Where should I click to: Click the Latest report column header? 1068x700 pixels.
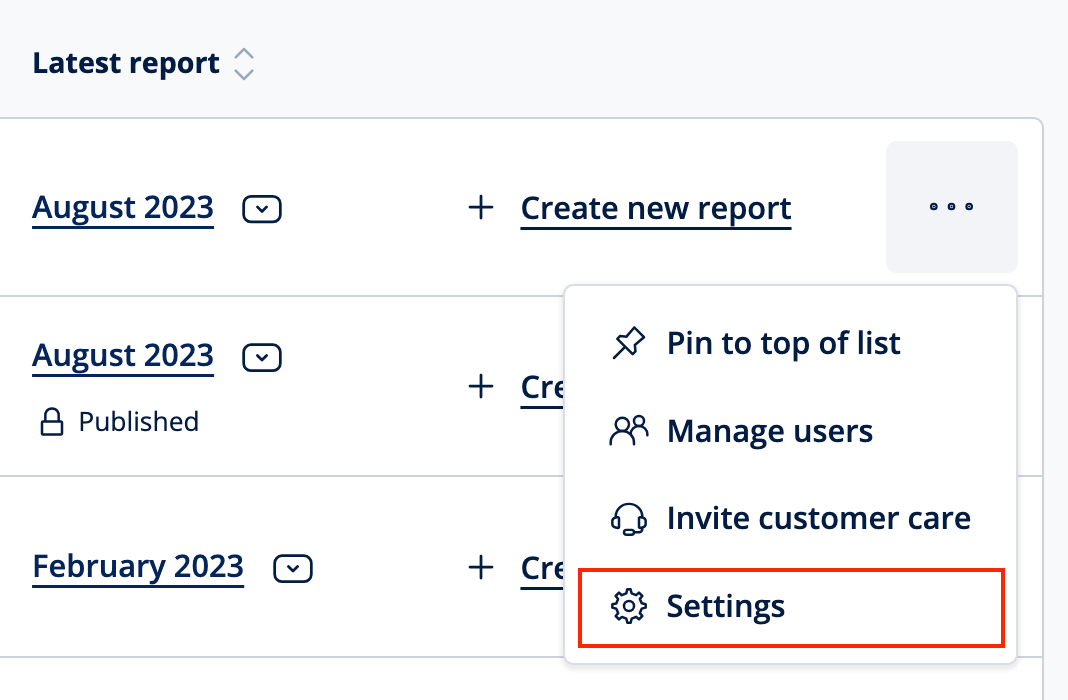(127, 62)
